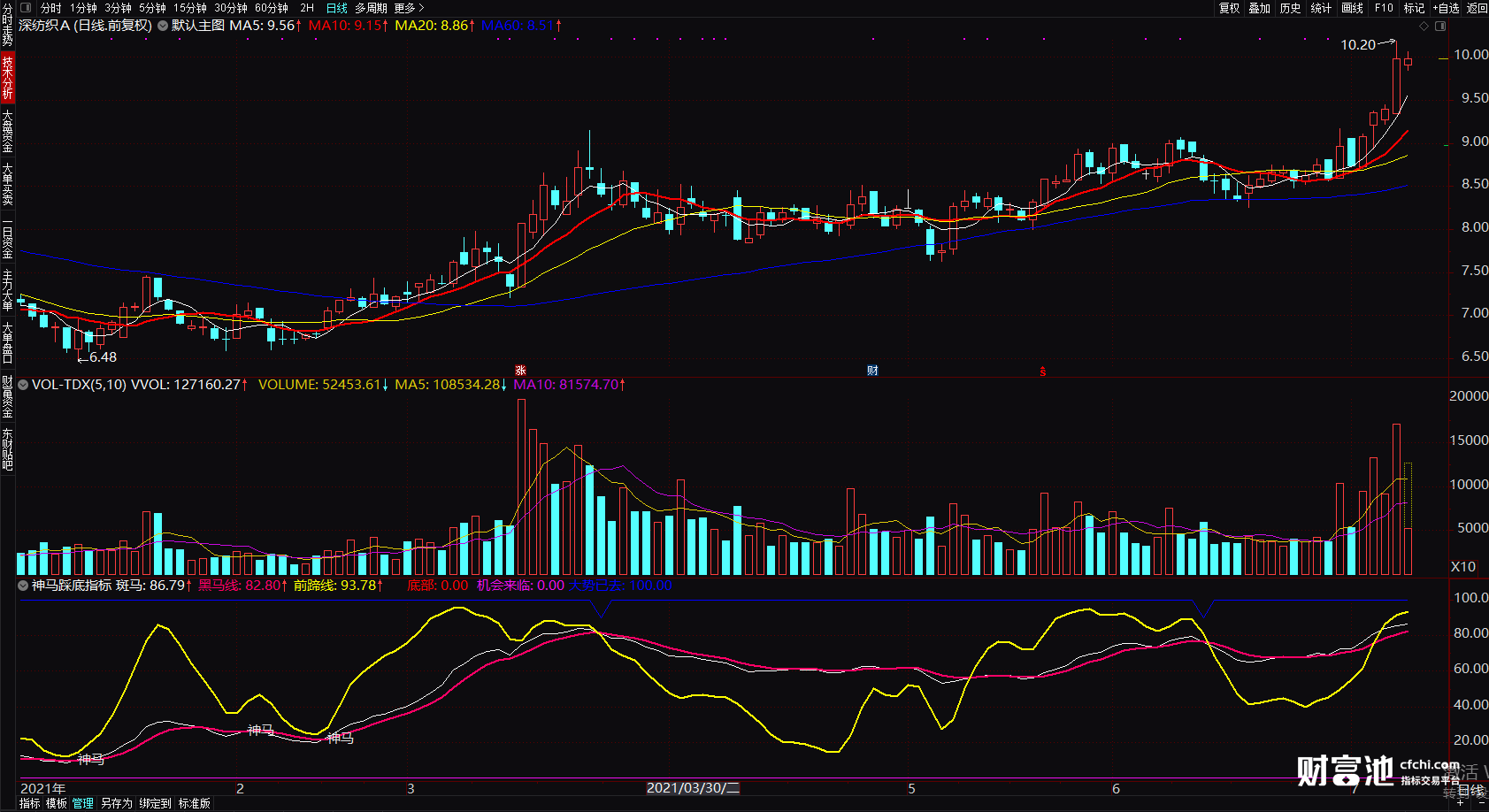The width and height of the screenshot is (1489, 812).
Task: Open the 技术分析 sidebar tab
Action: click(x=7, y=78)
